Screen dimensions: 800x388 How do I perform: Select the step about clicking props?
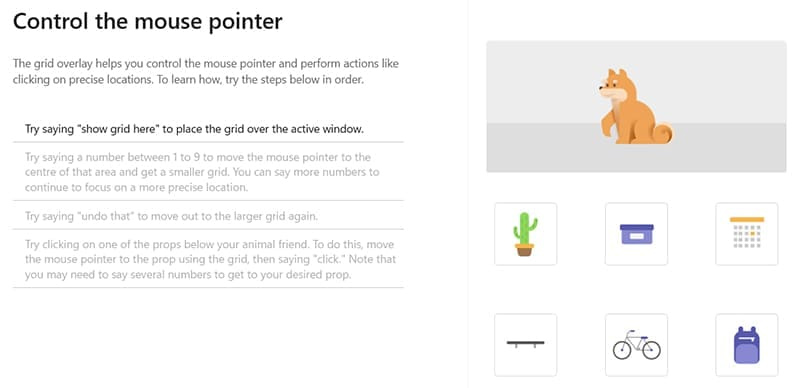[208, 259]
